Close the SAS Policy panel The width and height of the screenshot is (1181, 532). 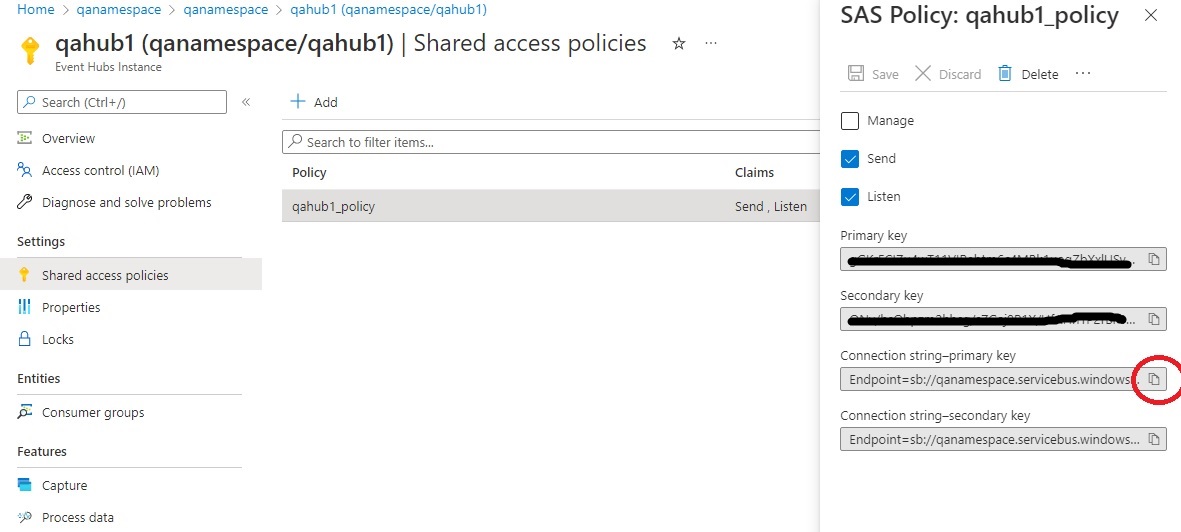coord(1151,15)
